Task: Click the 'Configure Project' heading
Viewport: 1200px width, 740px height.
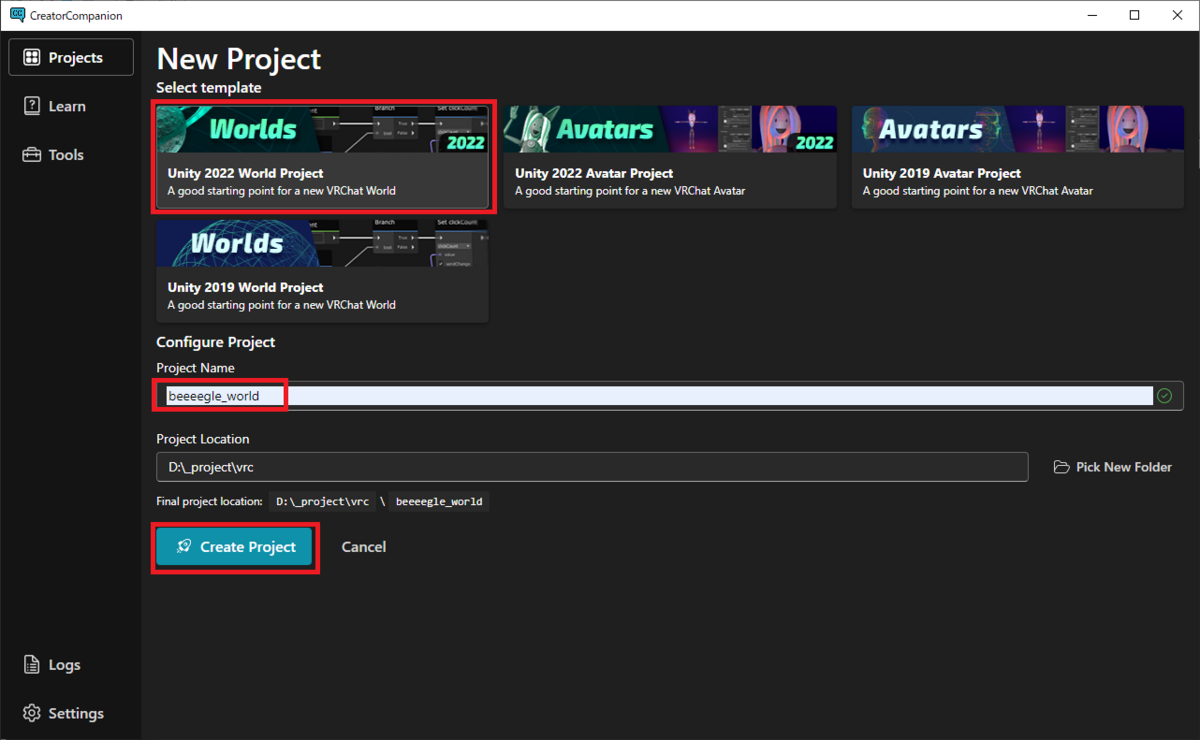Action: (x=216, y=342)
